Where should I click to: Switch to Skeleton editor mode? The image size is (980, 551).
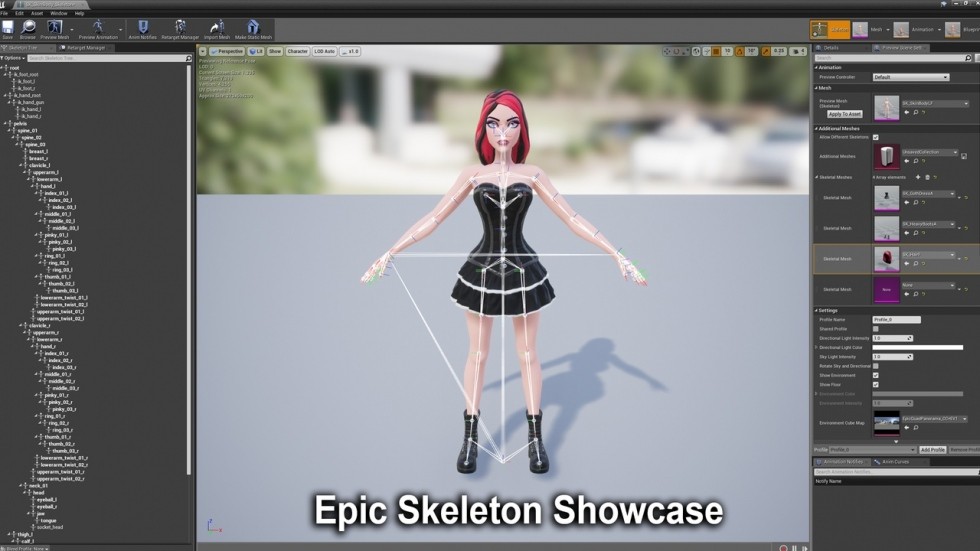click(830, 29)
